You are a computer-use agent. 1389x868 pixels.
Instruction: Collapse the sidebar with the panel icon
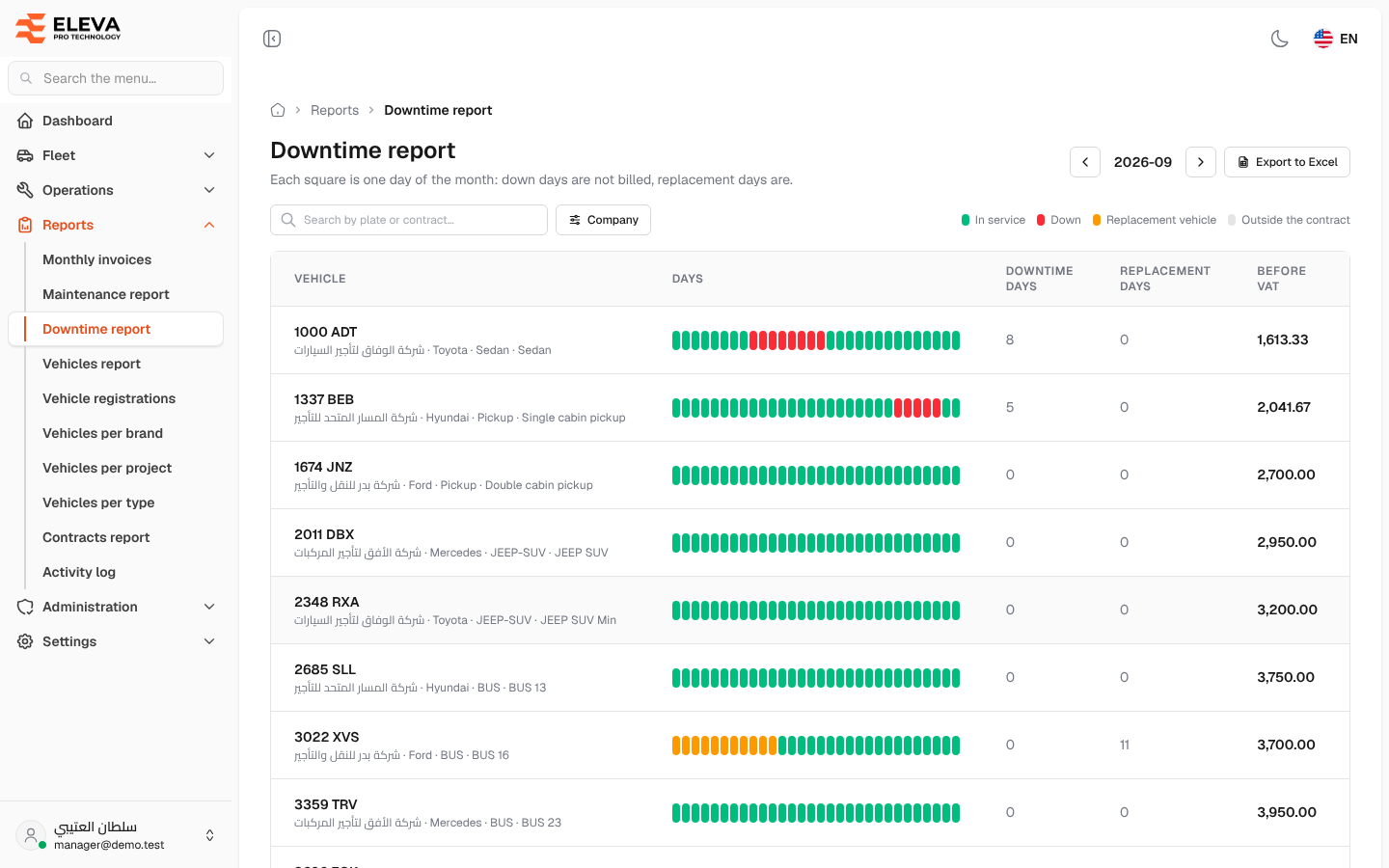[272, 39]
